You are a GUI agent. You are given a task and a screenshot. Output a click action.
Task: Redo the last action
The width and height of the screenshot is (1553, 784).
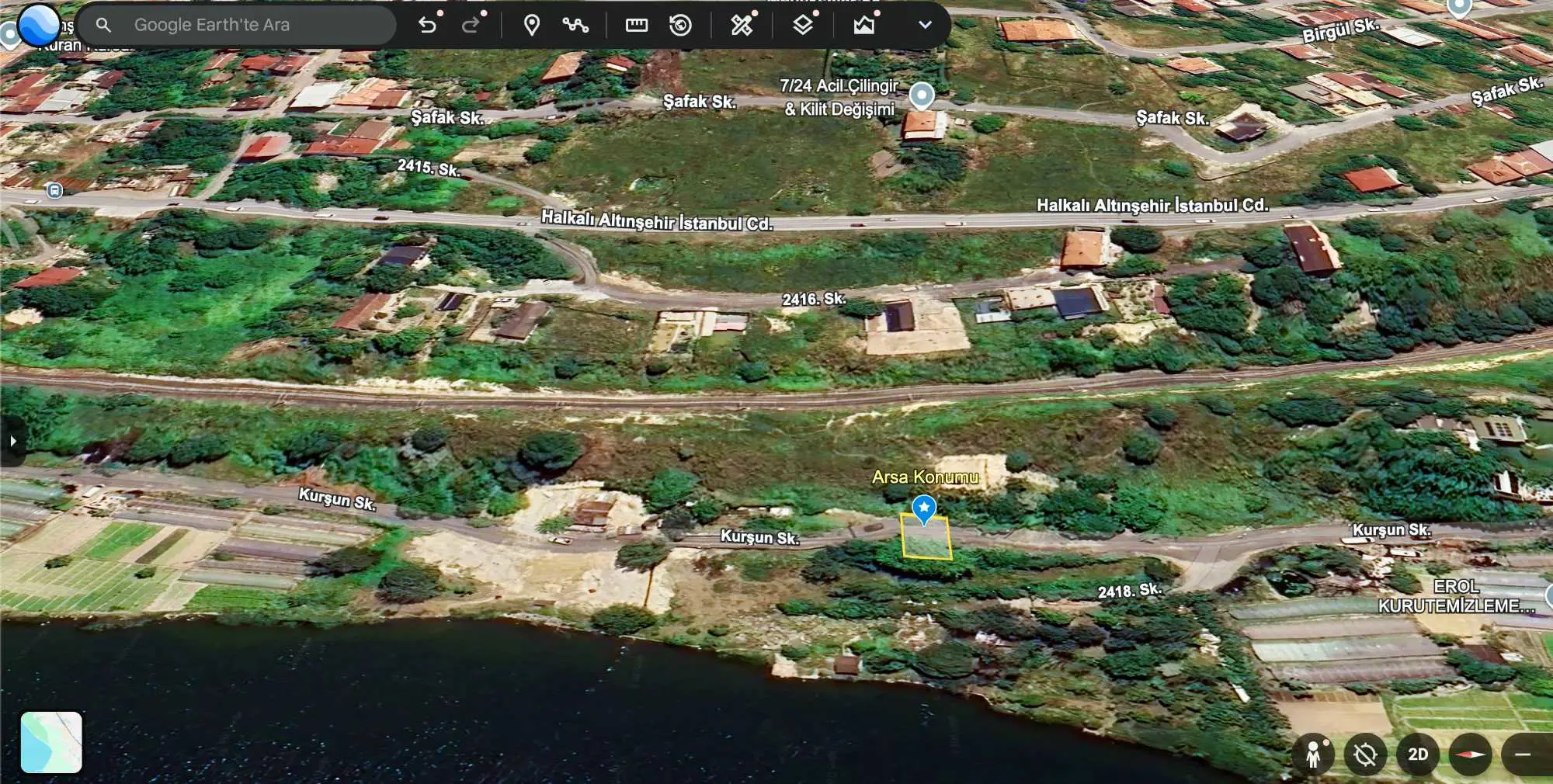pyautogui.click(x=471, y=25)
